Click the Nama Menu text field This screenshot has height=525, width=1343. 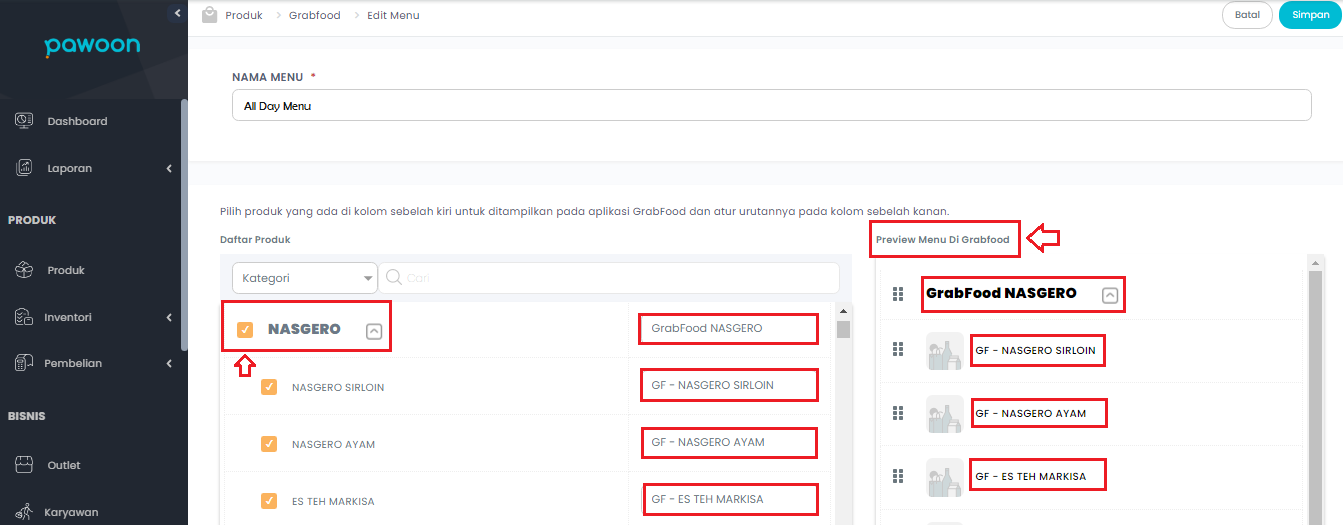point(770,106)
